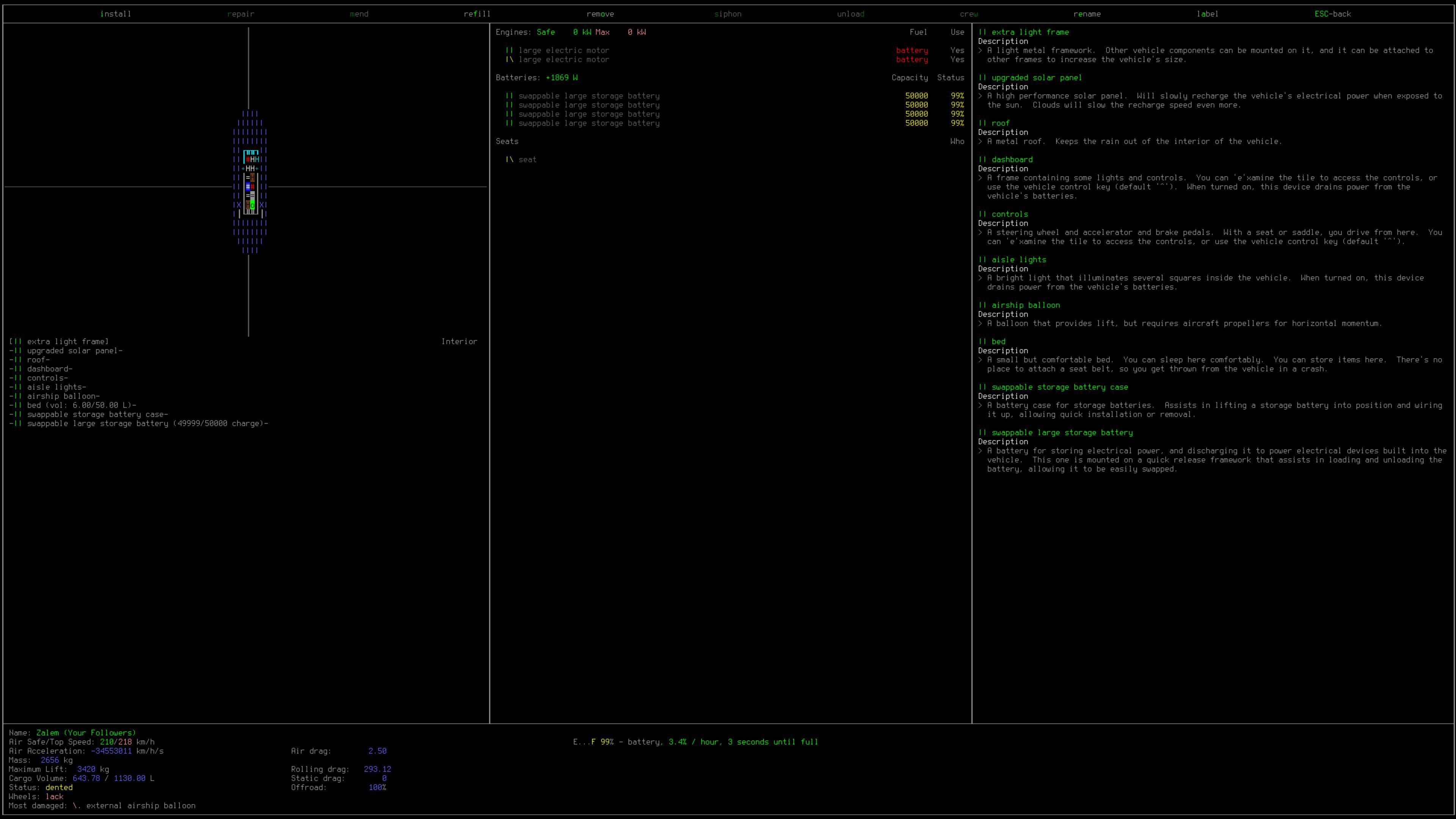The height and width of the screenshot is (819, 1456).
Task: Choose the refill command
Action: 477,14
